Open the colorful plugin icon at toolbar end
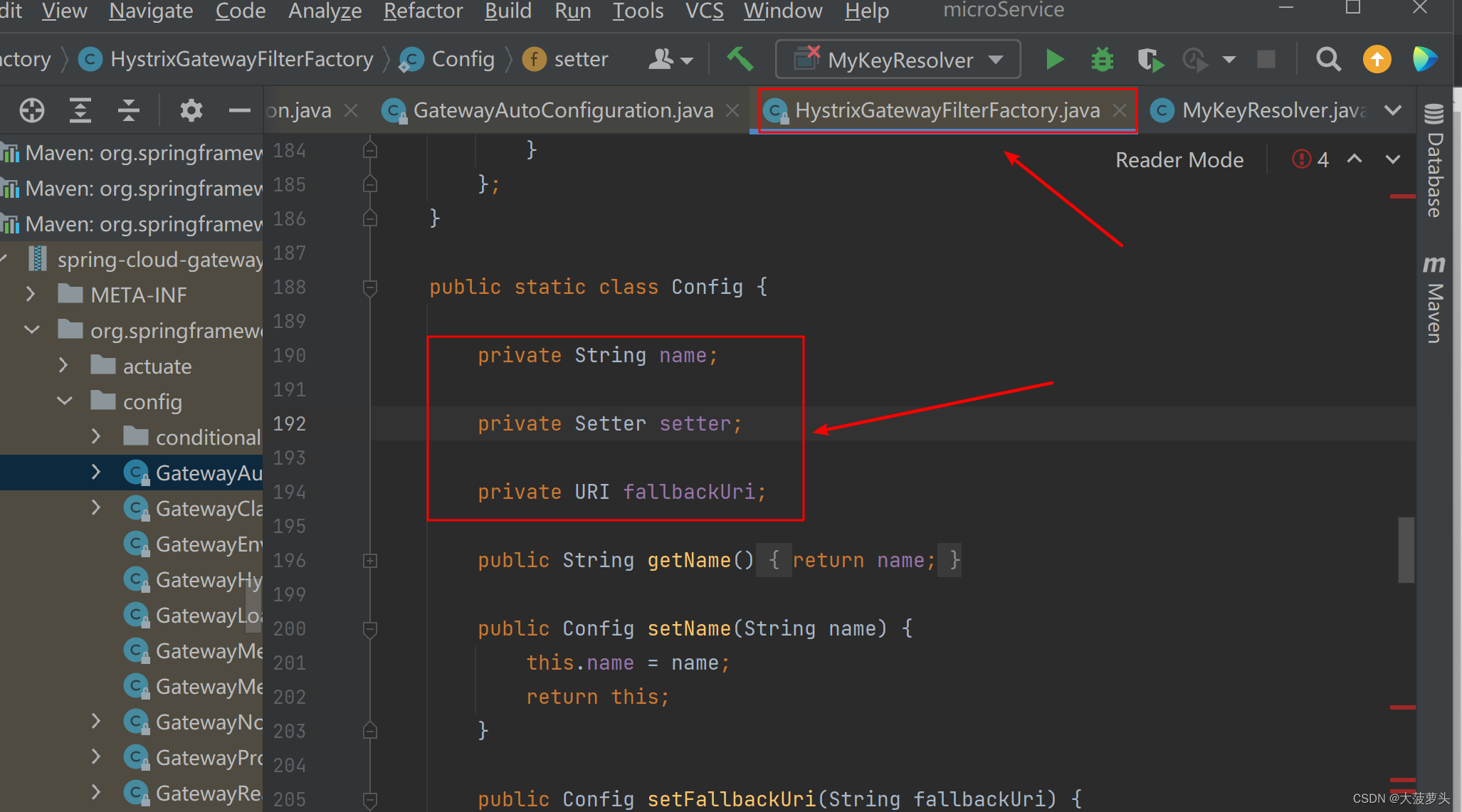Viewport: 1462px width, 812px height. pos(1424,59)
